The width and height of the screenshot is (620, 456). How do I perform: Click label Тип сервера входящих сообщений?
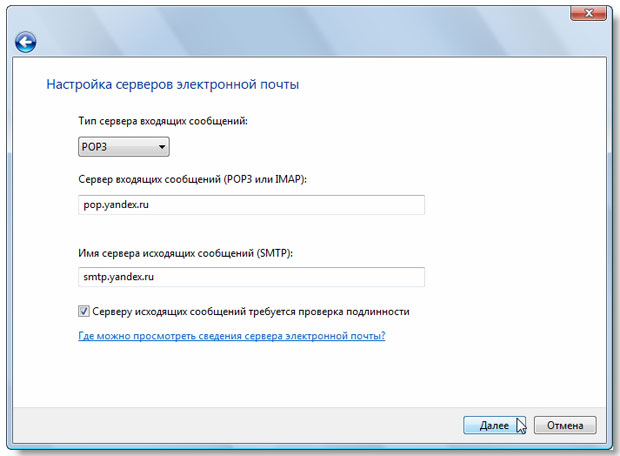tap(163, 121)
